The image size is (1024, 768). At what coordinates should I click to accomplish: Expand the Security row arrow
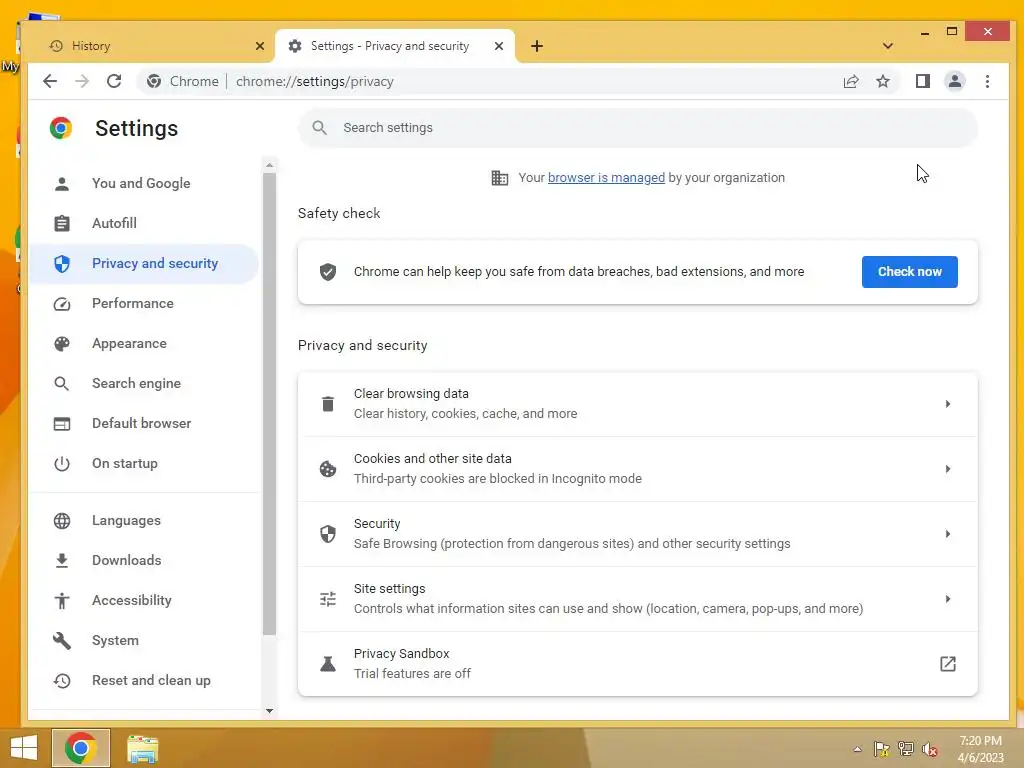[948, 534]
